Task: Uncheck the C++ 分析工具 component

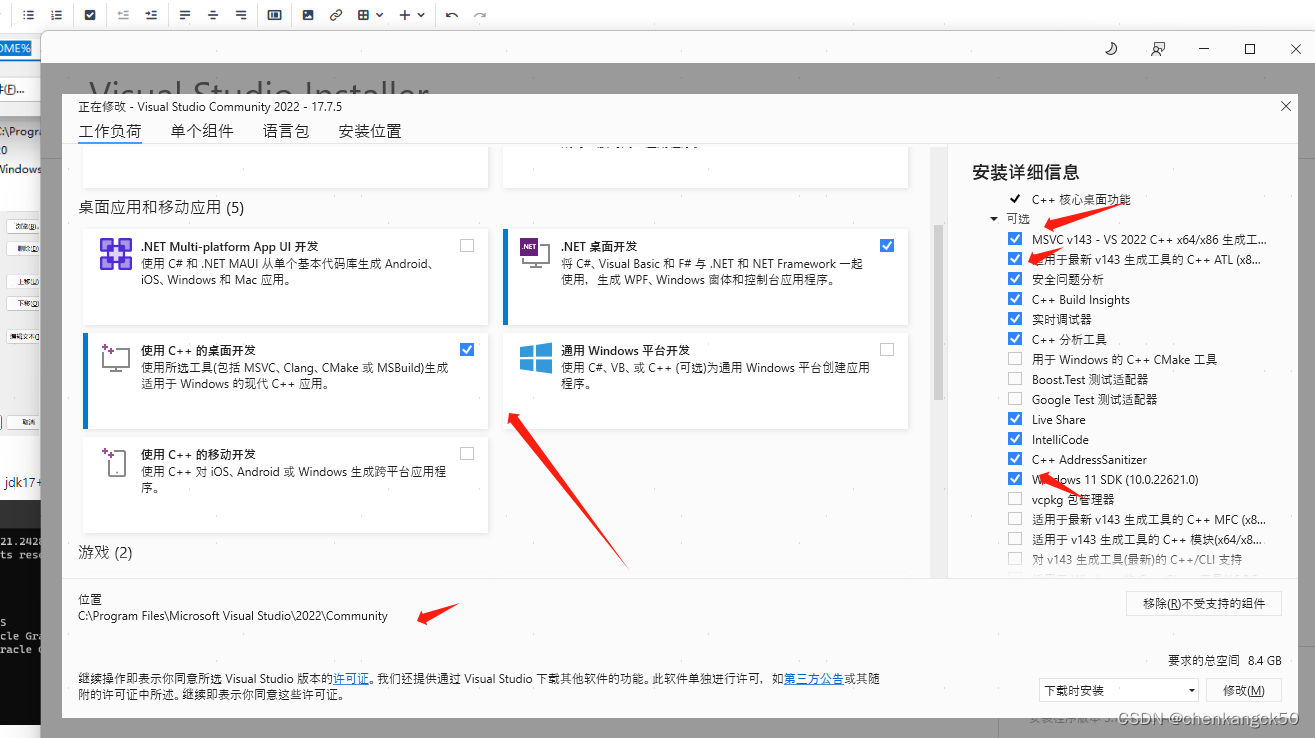Action: [x=1015, y=339]
